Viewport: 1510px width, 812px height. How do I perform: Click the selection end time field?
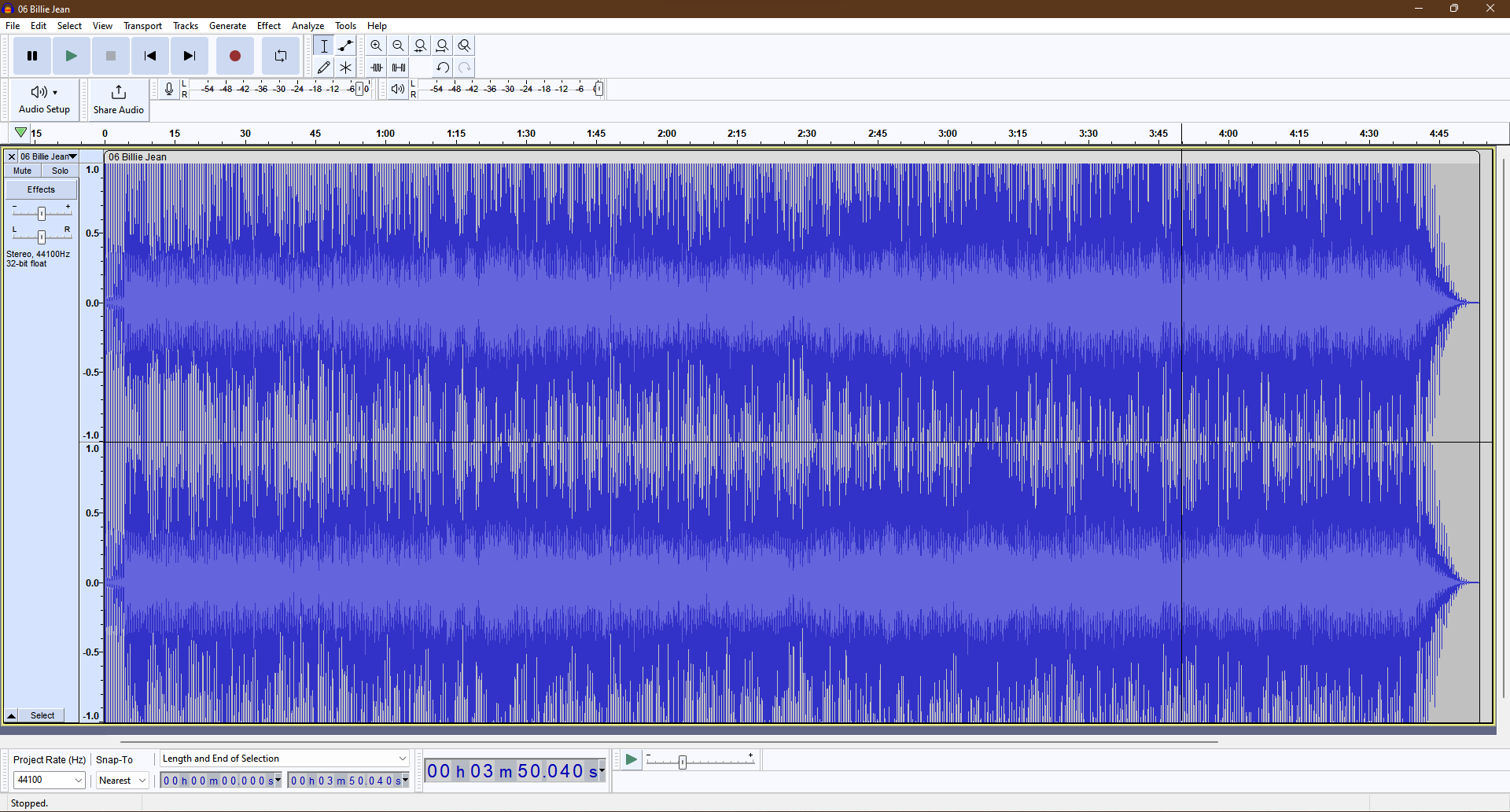[345, 781]
